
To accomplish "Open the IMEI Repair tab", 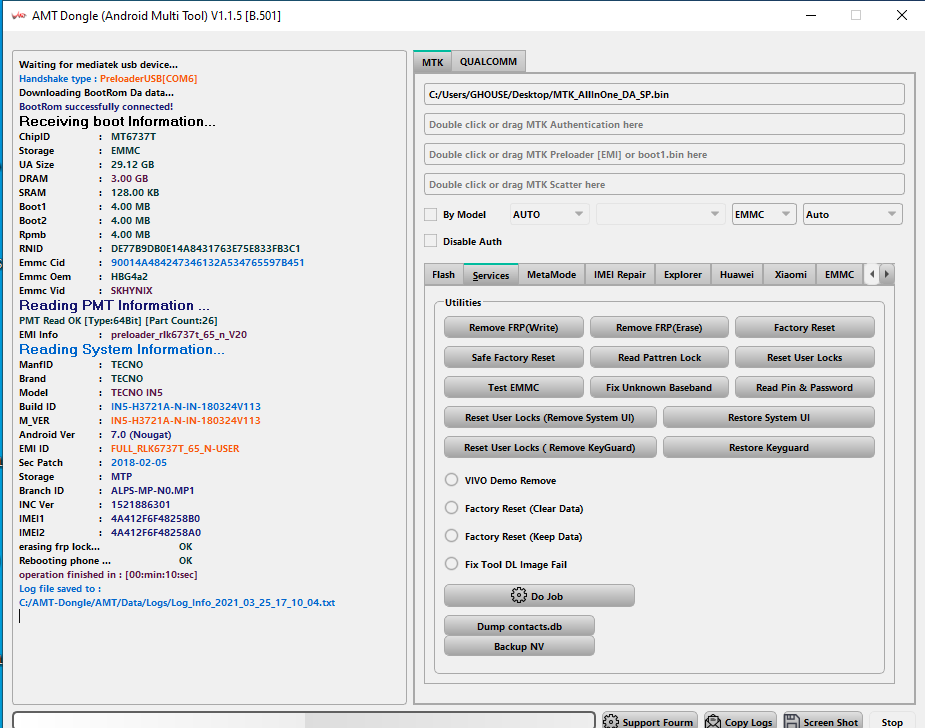I will coord(619,274).
